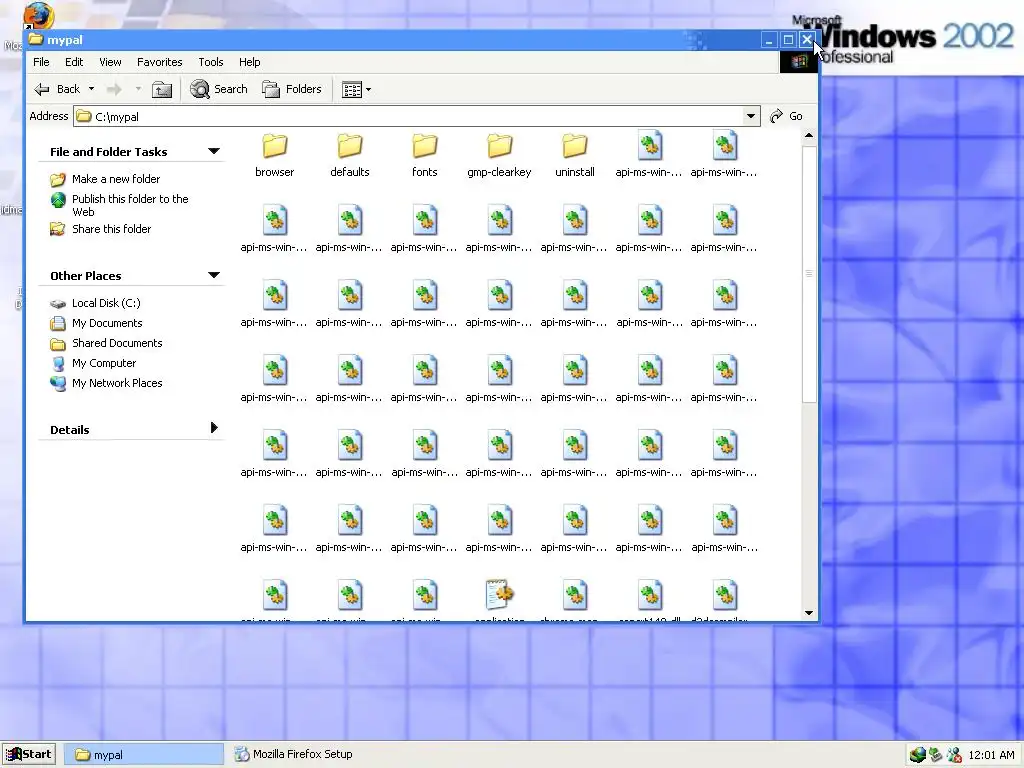
Task: Collapse the Other Places panel
Action: pyautogui.click(x=214, y=276)
